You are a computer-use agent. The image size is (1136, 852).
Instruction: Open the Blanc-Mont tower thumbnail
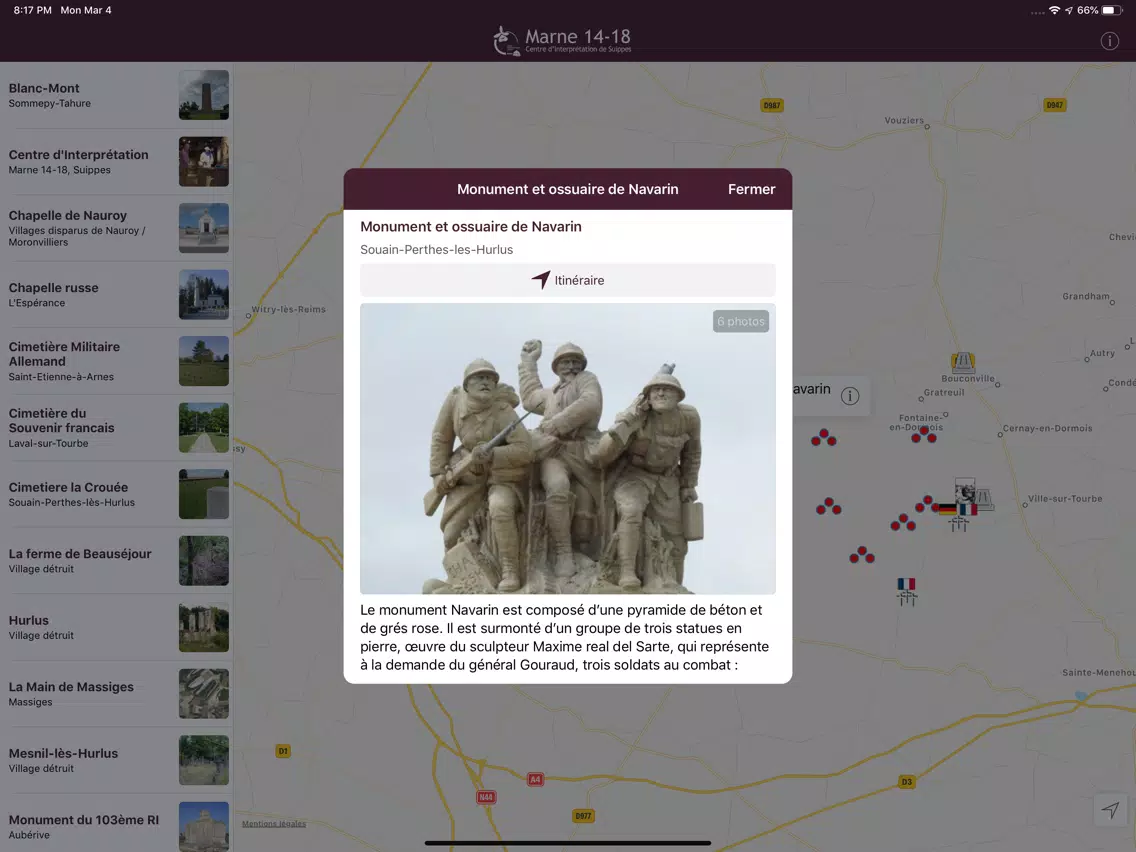(204, 95)
